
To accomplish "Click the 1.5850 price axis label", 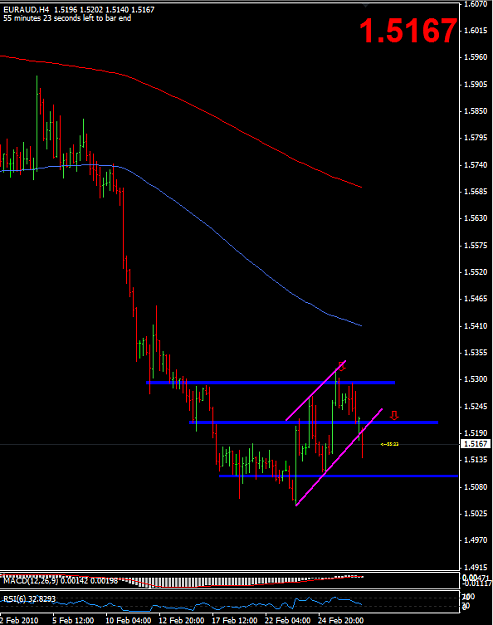I will point(475,111).
